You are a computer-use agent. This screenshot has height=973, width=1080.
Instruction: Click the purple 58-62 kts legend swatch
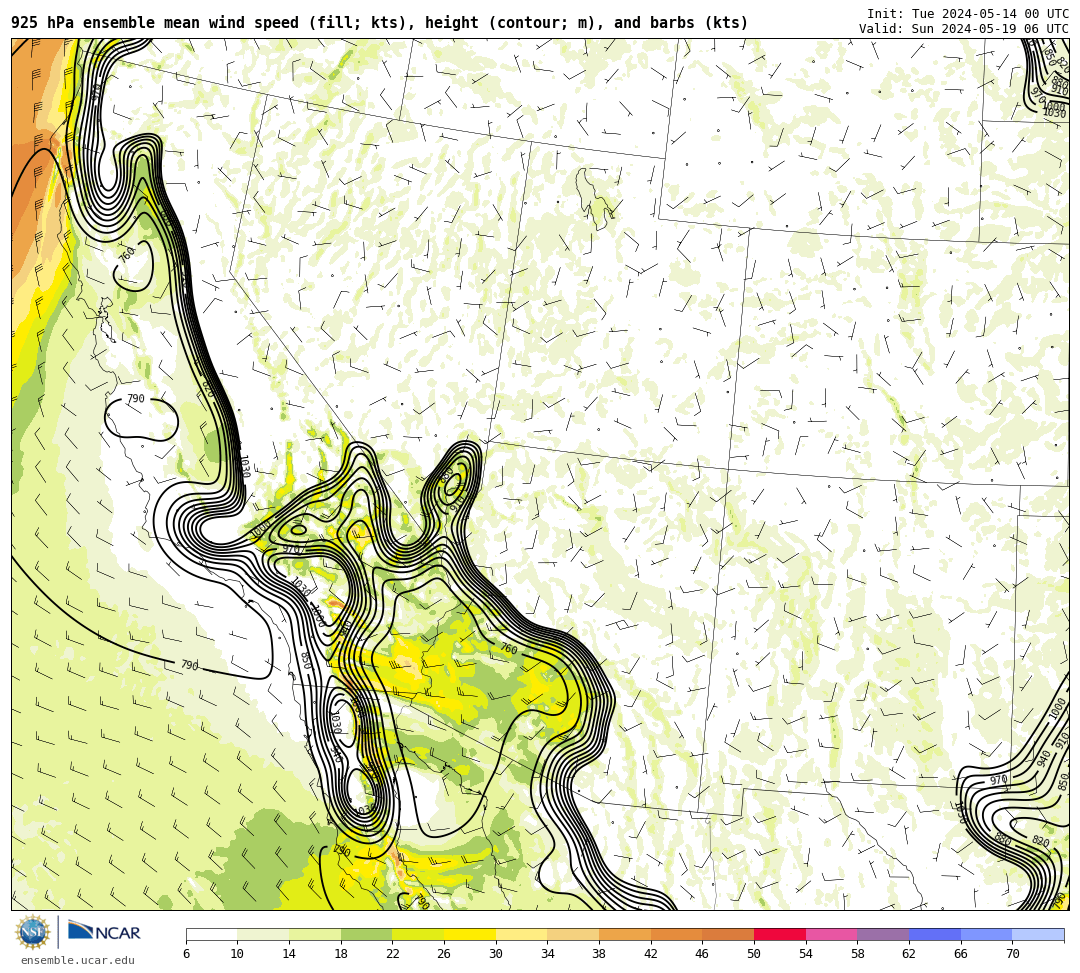[x=883, y=934]
